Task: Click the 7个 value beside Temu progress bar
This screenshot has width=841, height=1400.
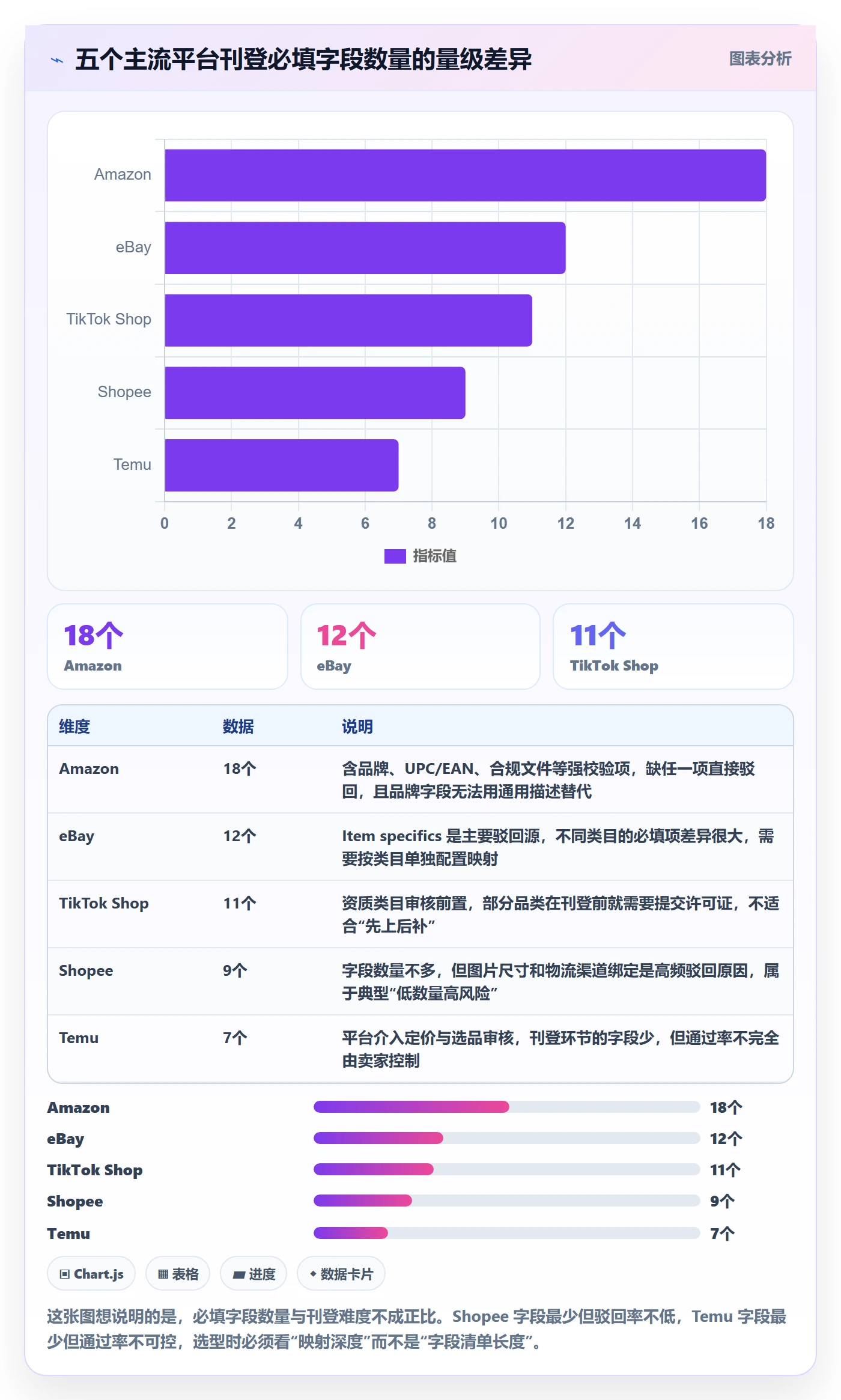Action: click(722, 1234)
